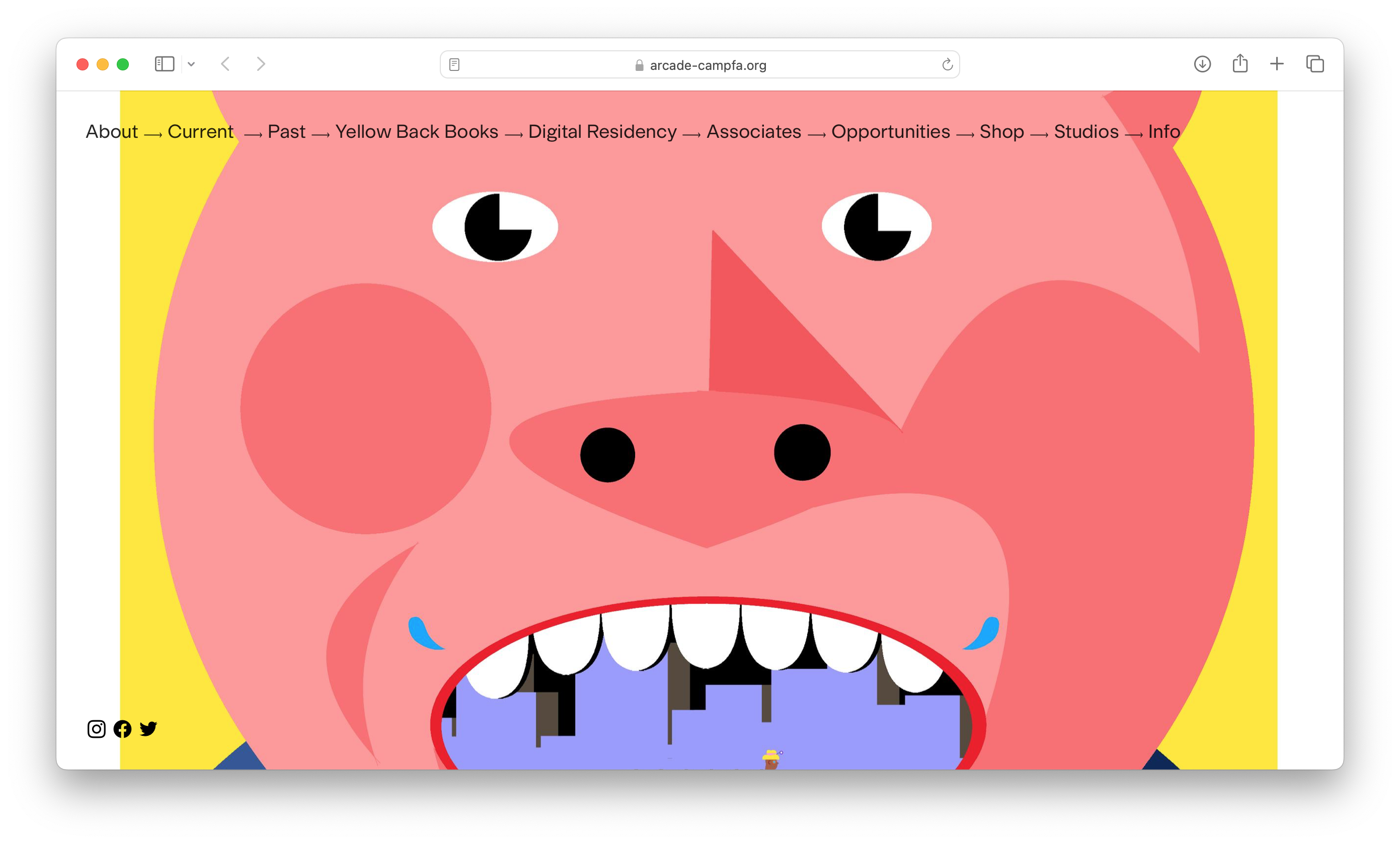Open the Digital Residency page
This screenshot has width=1400, height=844.
click(602, 132)
